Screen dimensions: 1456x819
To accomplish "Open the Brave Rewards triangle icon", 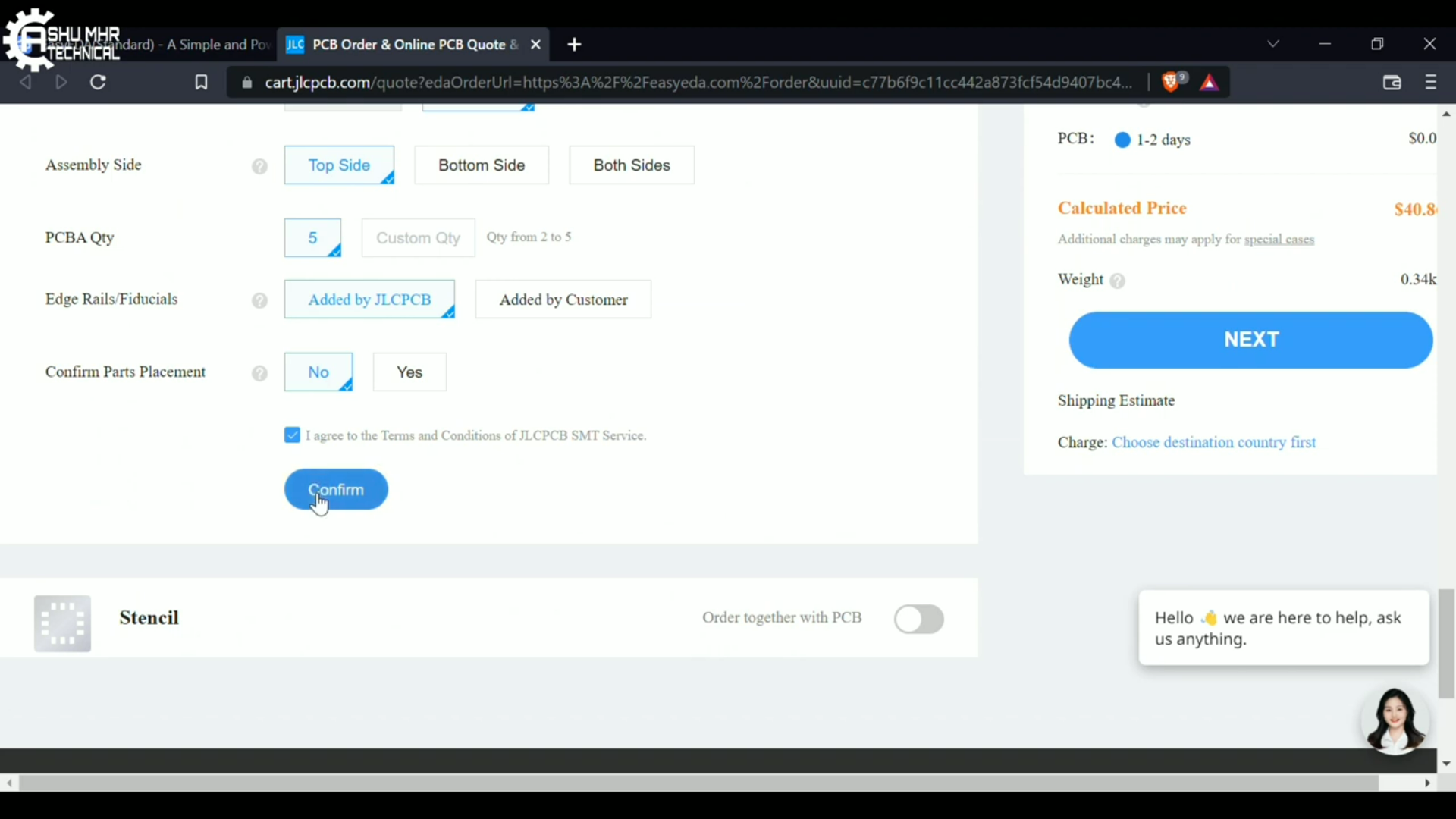I will 1210,82.
